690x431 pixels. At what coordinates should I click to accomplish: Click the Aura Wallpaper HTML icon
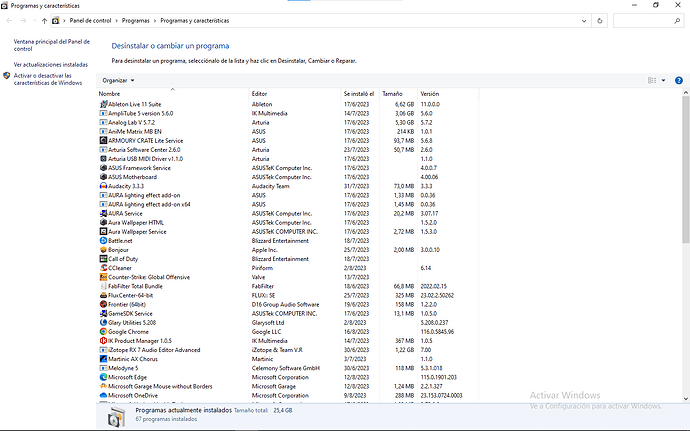click(x=103, y=223)
